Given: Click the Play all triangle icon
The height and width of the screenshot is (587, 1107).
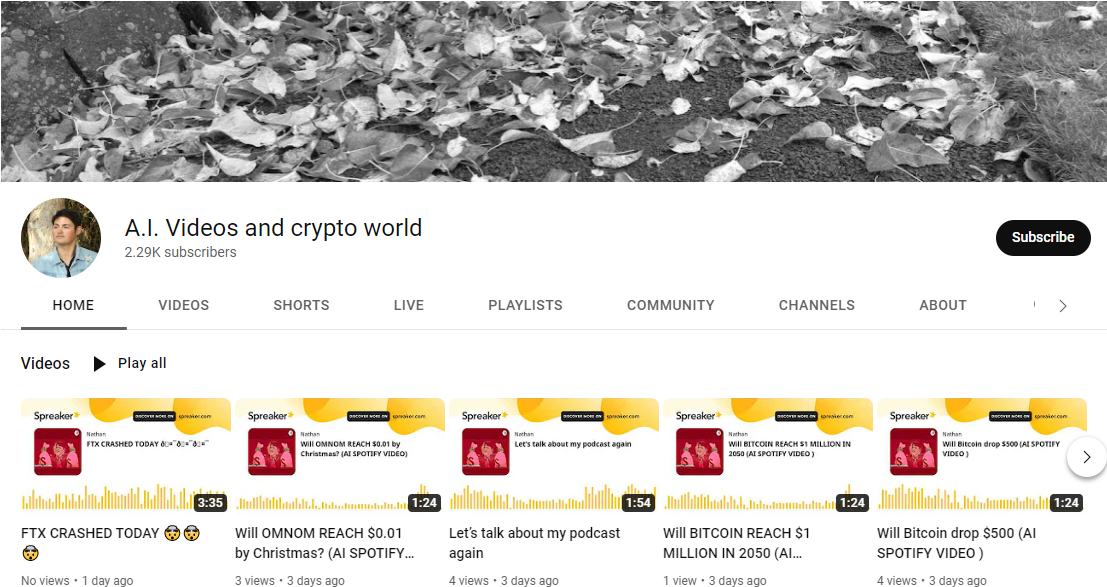Looking at the screenshot, I should (x=100, y=364).
